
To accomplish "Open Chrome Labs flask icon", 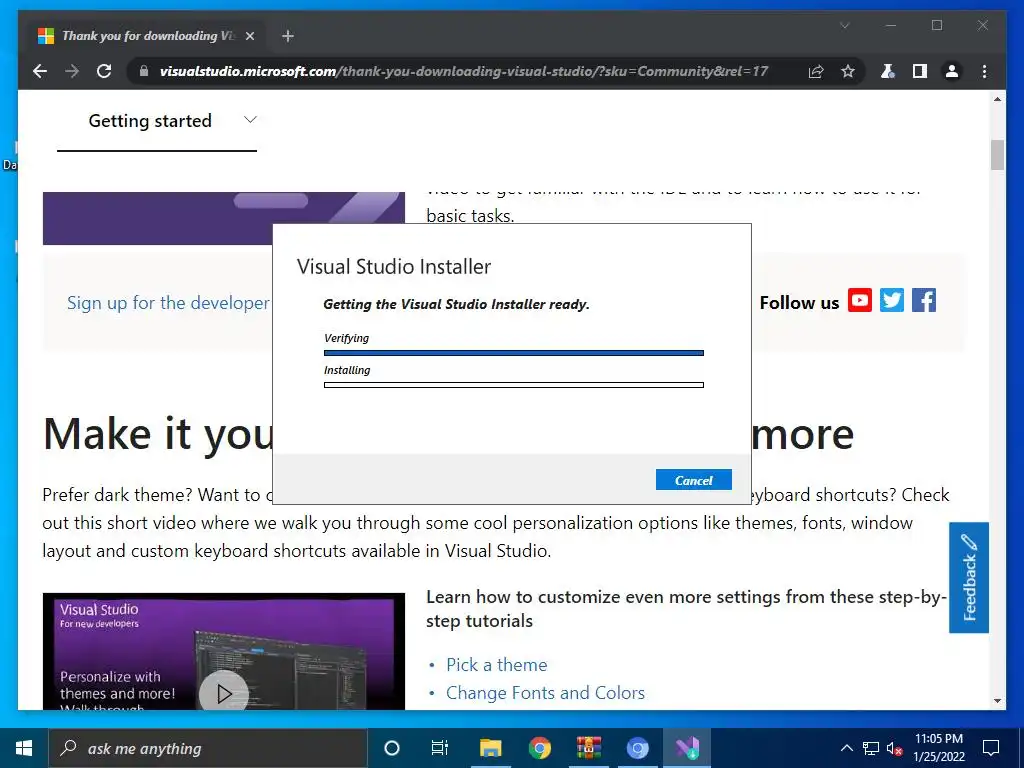I will tap(888, 71).
